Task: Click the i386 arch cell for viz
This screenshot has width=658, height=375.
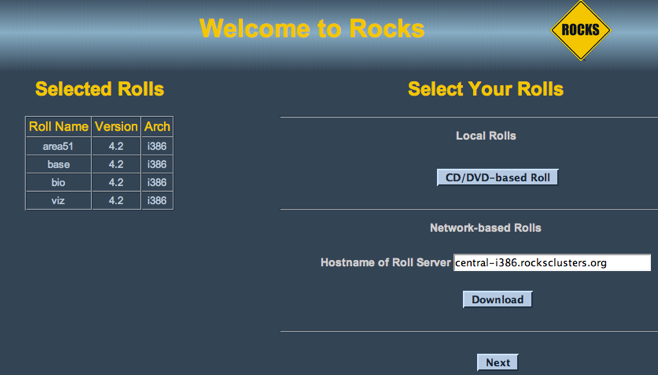Action: (x=157, y=201)
